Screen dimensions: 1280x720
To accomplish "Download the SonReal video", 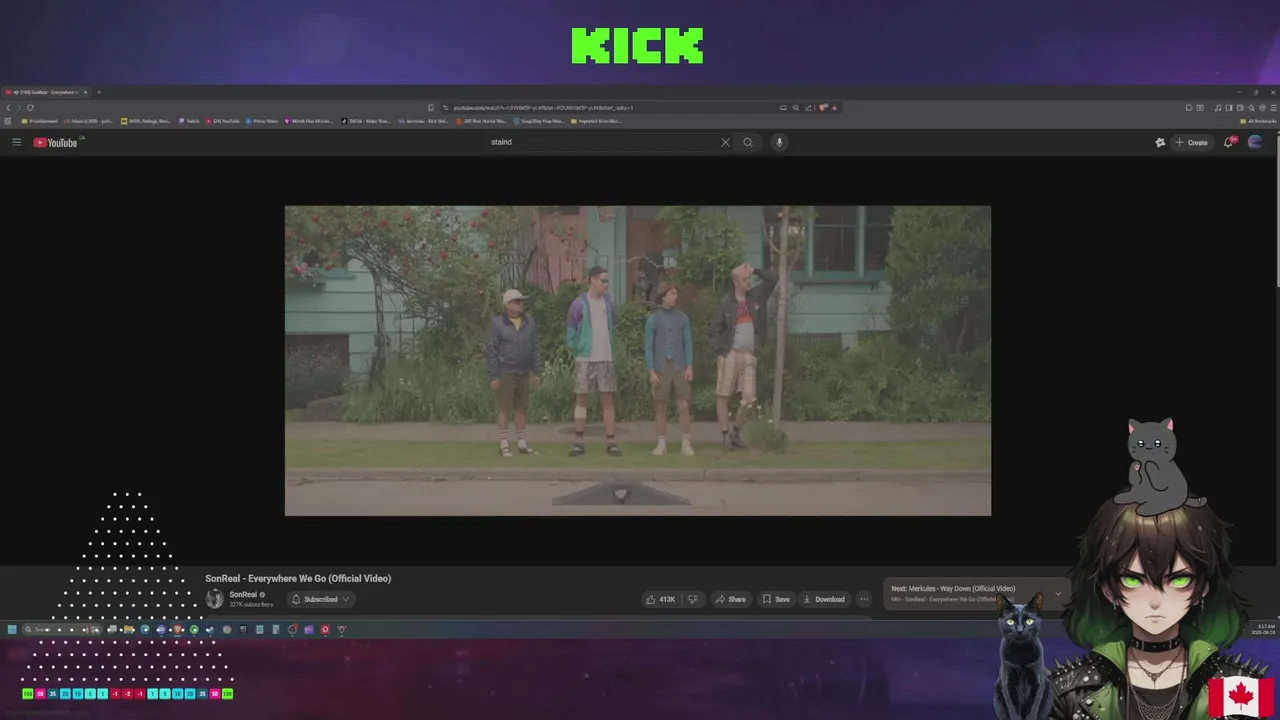I will tap(824, 599).
